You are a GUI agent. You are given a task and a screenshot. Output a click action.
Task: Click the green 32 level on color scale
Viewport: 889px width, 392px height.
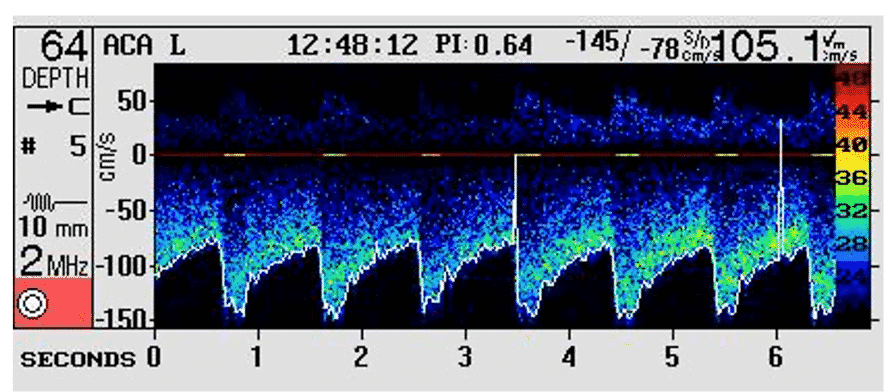point(852,211)
